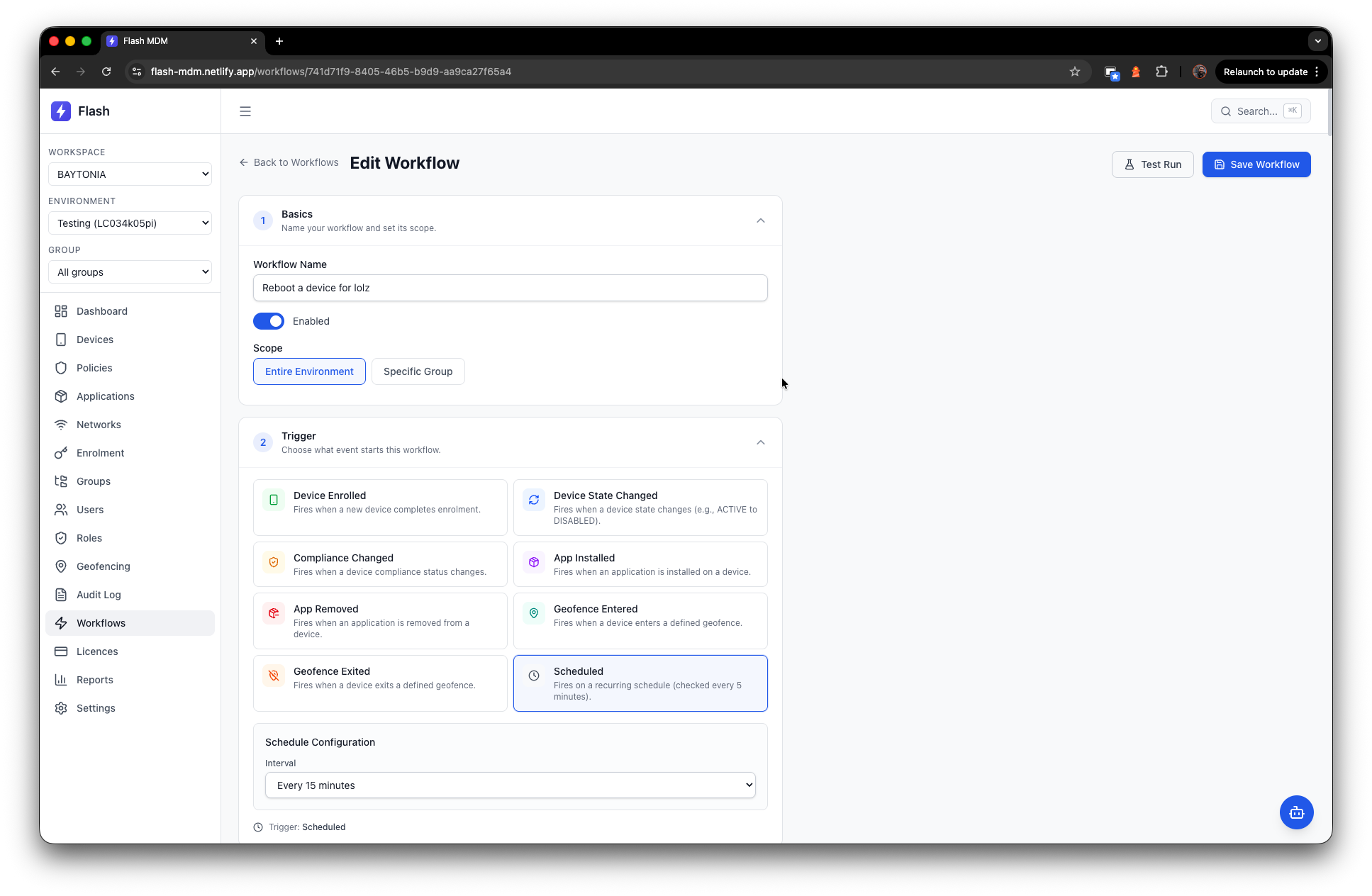Open the browser extensions puzzle icon

1161,72
